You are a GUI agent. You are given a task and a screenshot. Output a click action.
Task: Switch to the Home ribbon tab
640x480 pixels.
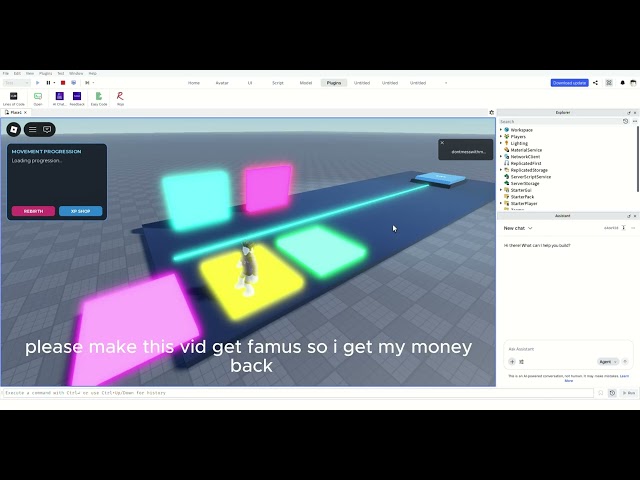[194, 83]
